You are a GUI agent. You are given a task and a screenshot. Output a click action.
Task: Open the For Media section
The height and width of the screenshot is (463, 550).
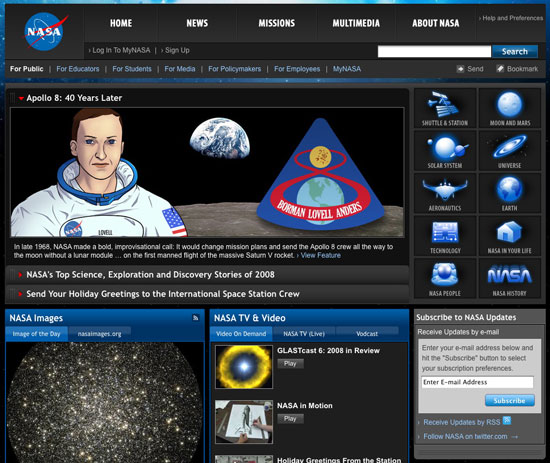[x=180, y=69]
